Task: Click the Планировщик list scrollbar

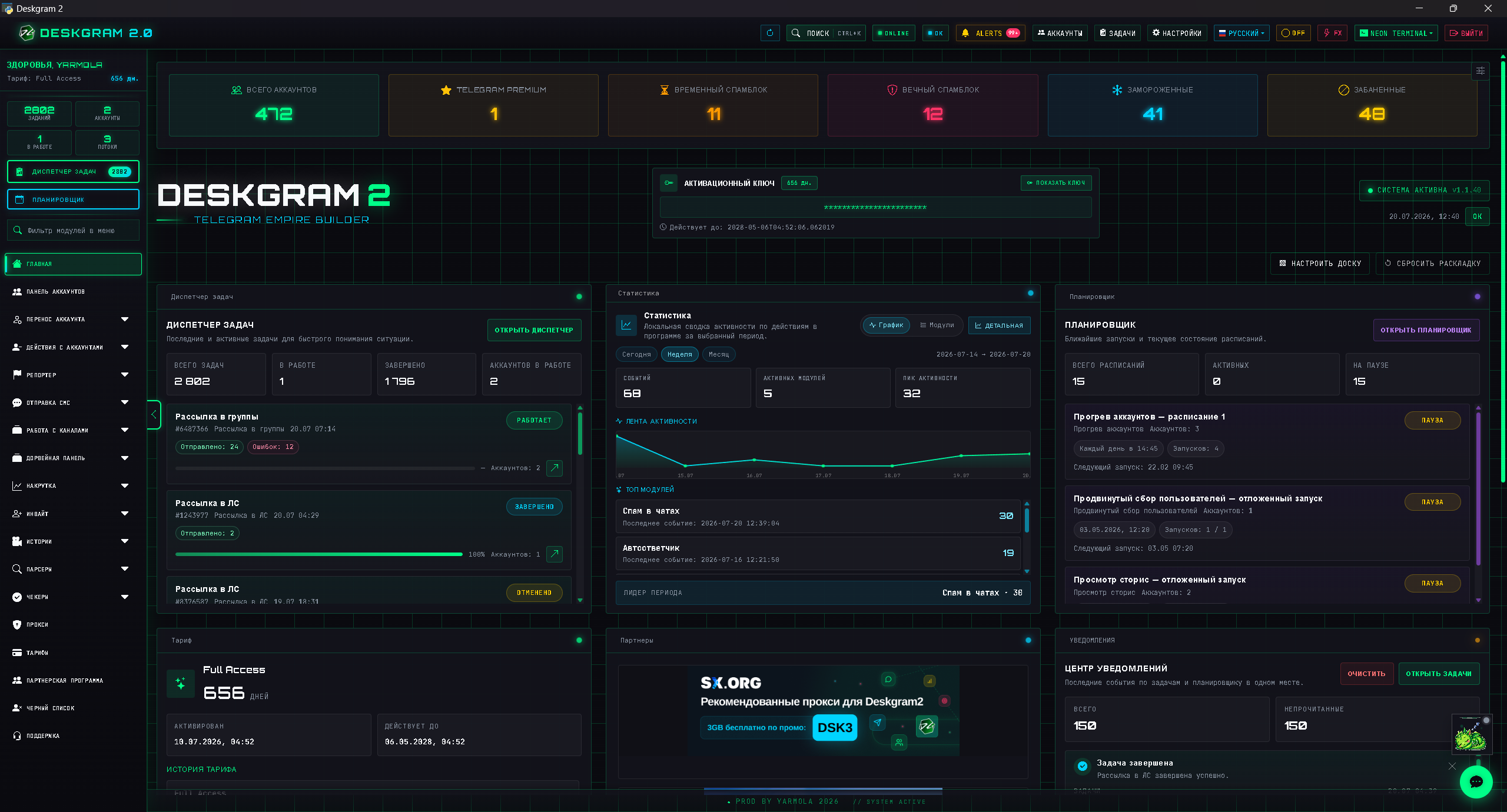Action: [x=1478, y=488]
